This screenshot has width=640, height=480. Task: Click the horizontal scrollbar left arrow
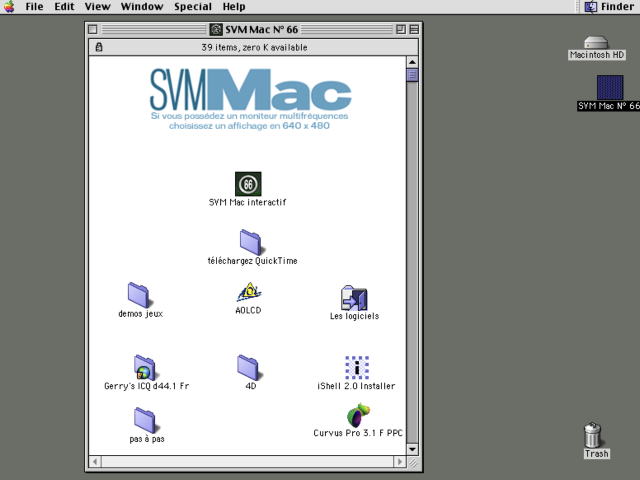95,462
